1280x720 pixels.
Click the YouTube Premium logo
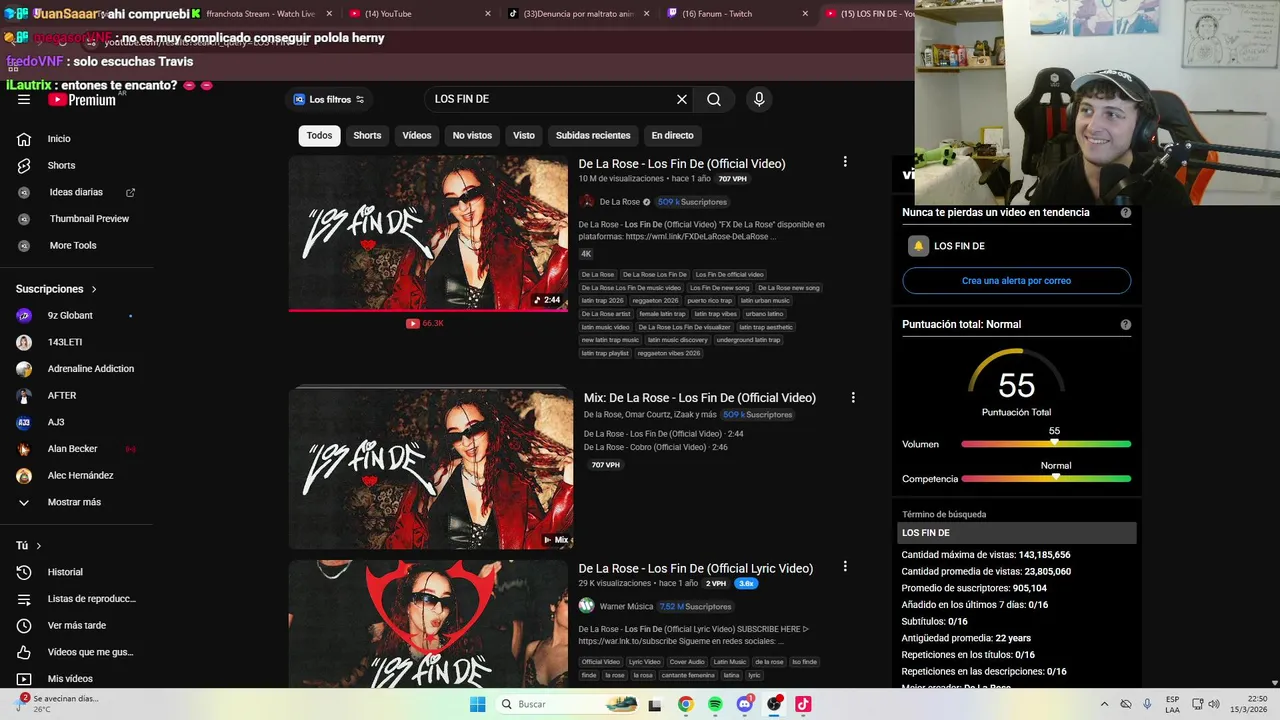click(x=82, y=99)
